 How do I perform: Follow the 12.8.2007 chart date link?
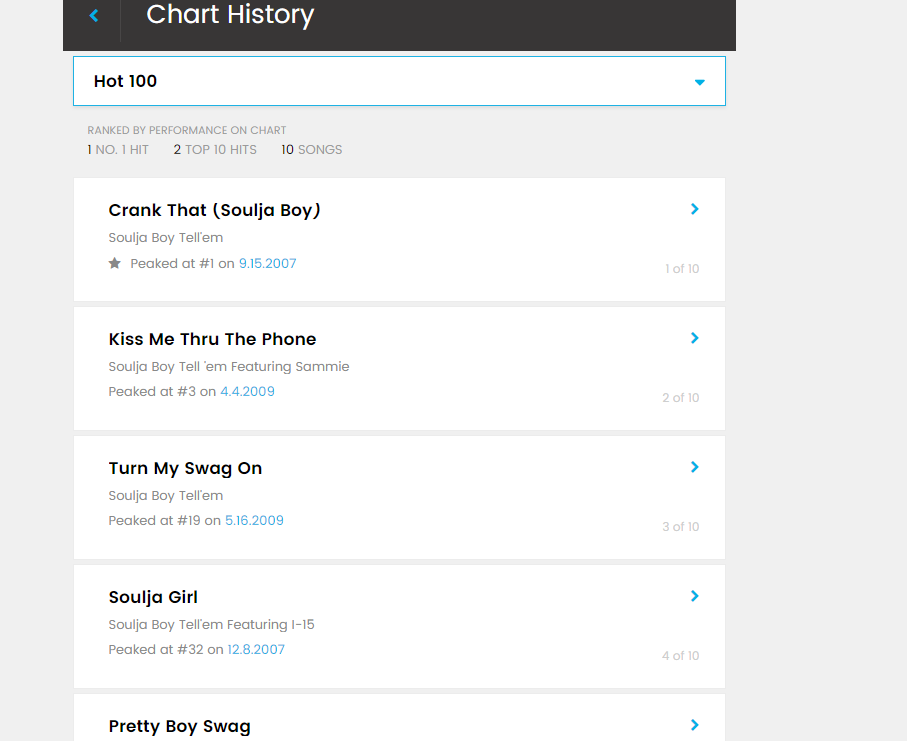tap(256, 650)
